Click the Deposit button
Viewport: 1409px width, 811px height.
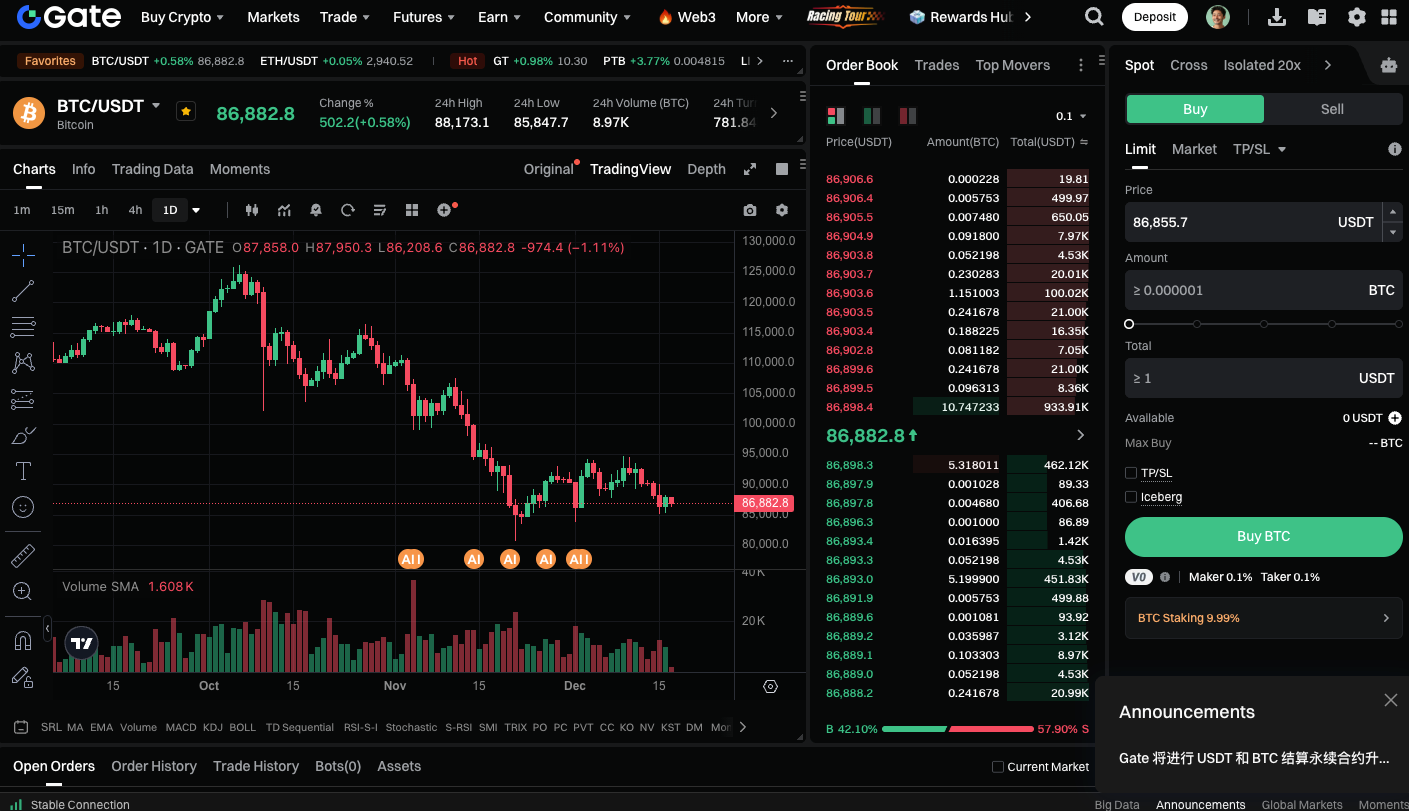click(x=1155, y=17)
